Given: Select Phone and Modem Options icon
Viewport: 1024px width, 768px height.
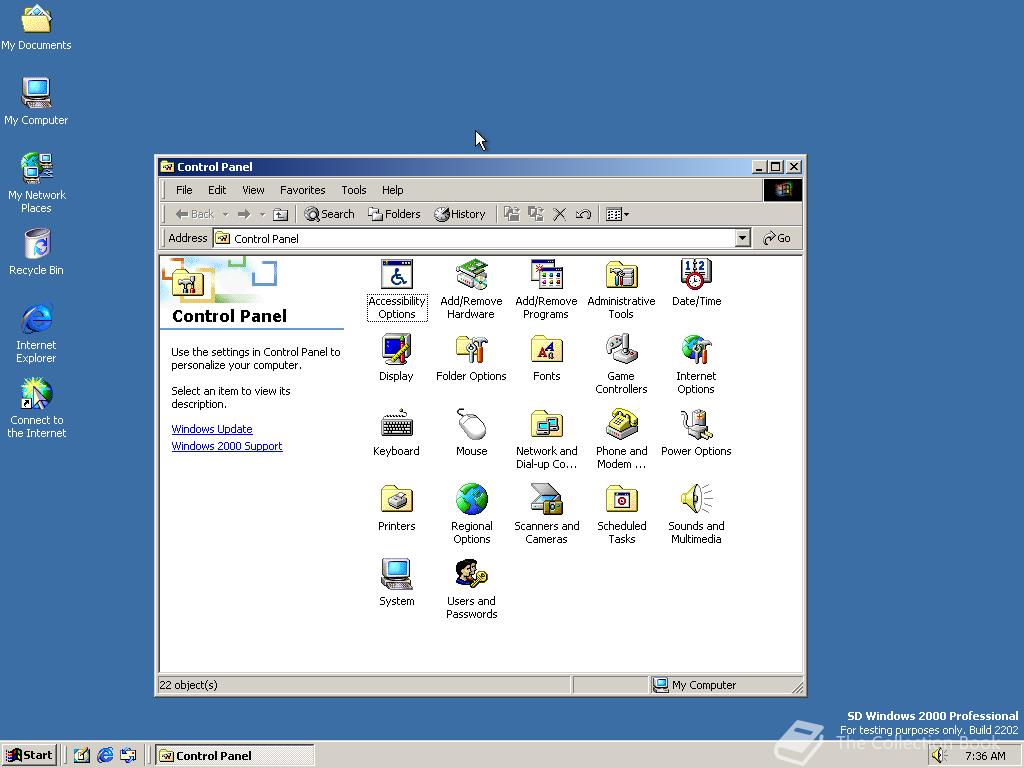Looking at the screenshot, I should point(621,439).
